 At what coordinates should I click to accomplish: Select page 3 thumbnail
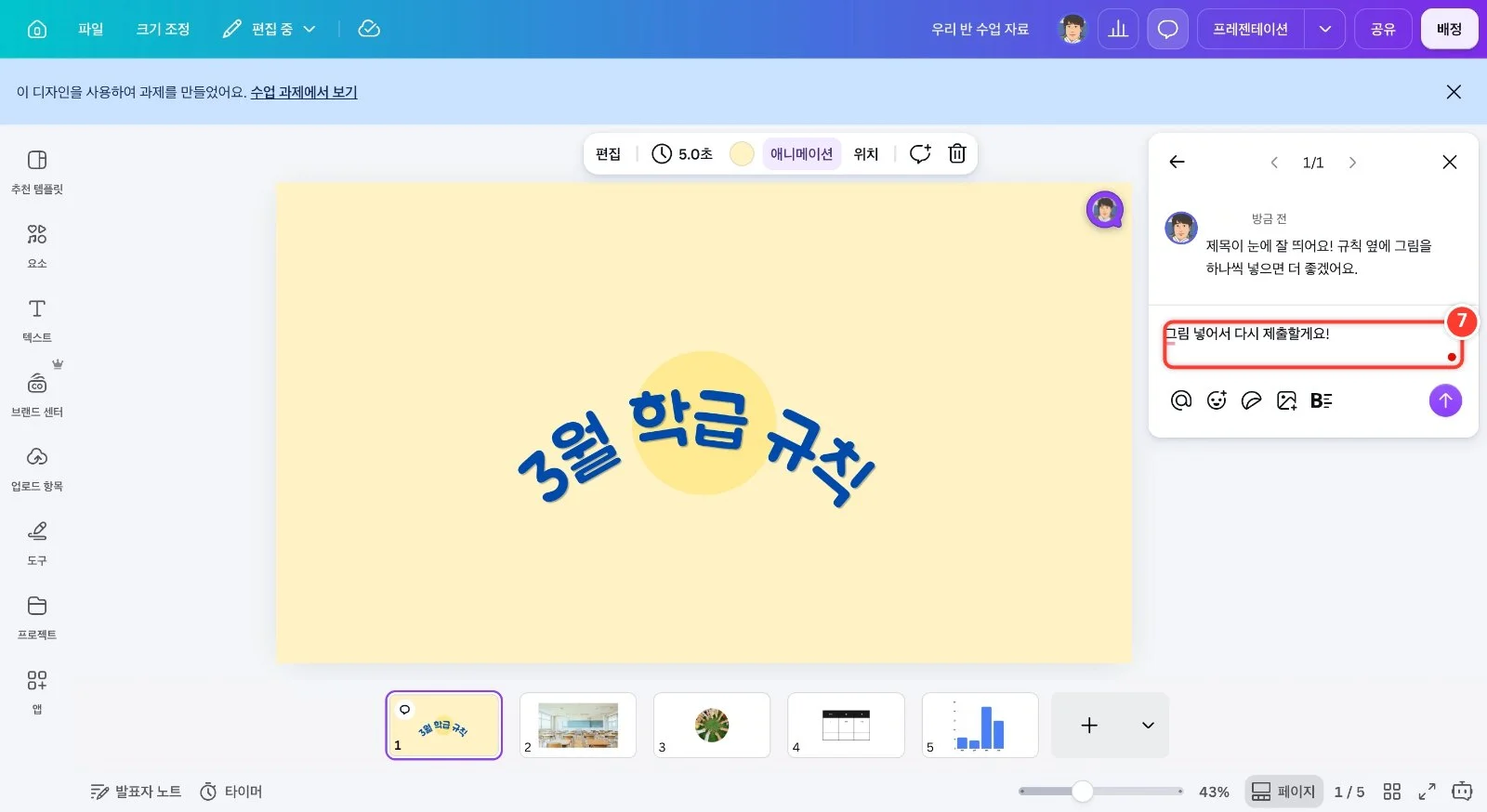point(712,725)
